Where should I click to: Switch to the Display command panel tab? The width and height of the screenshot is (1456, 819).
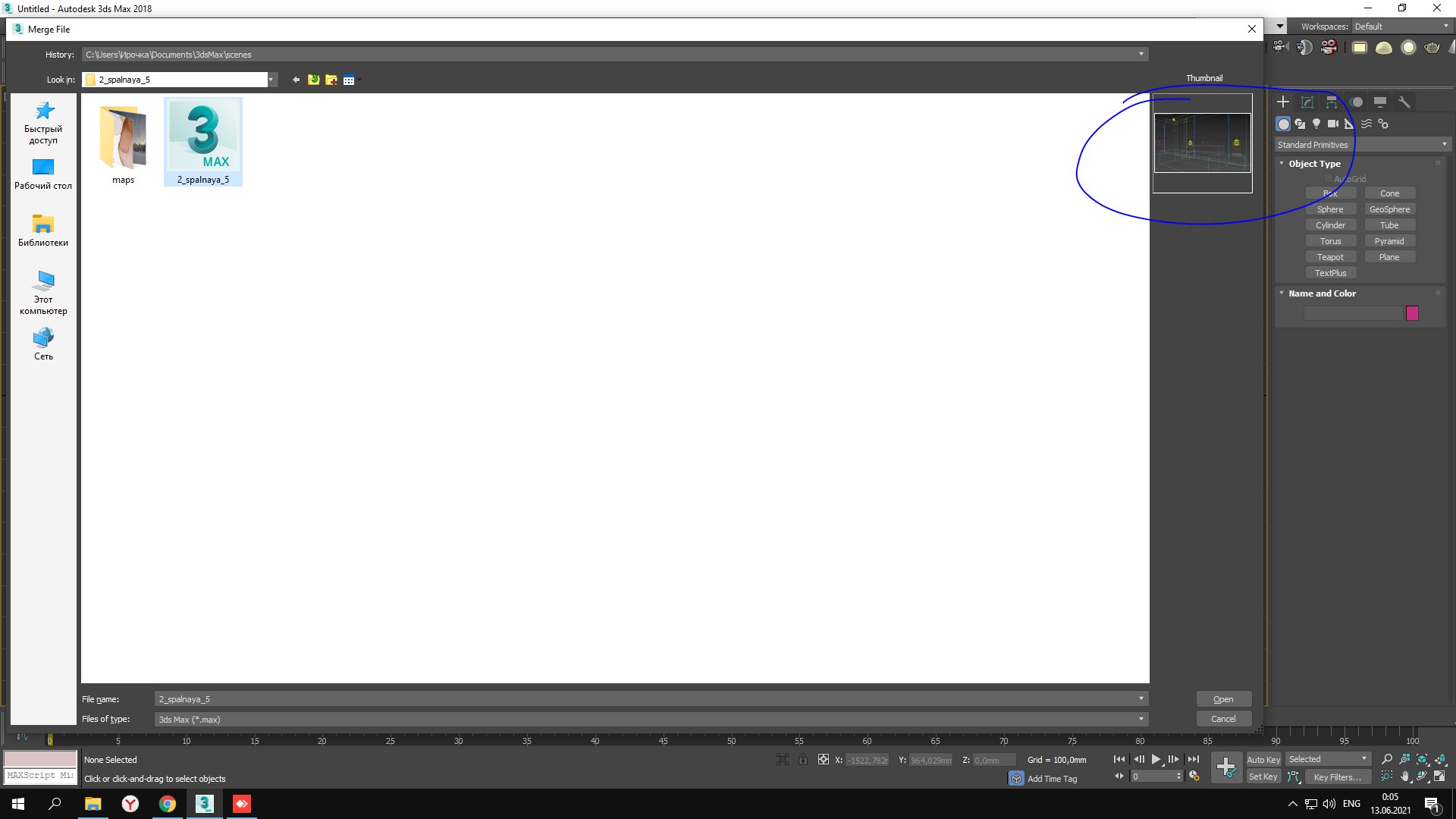[1380, 102]
